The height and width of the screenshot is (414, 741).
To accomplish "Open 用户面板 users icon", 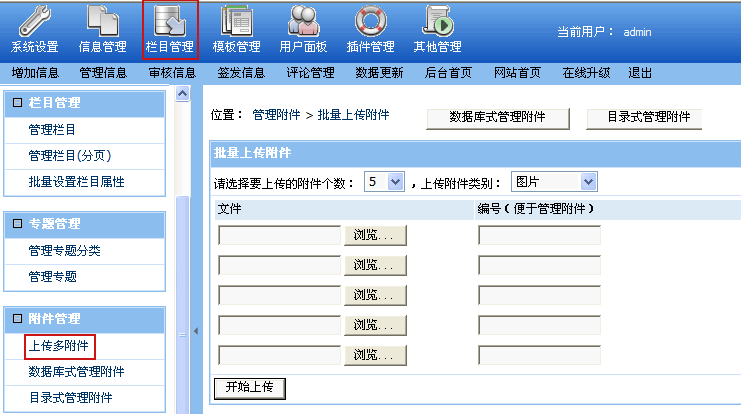I will [x=303, y=21].
